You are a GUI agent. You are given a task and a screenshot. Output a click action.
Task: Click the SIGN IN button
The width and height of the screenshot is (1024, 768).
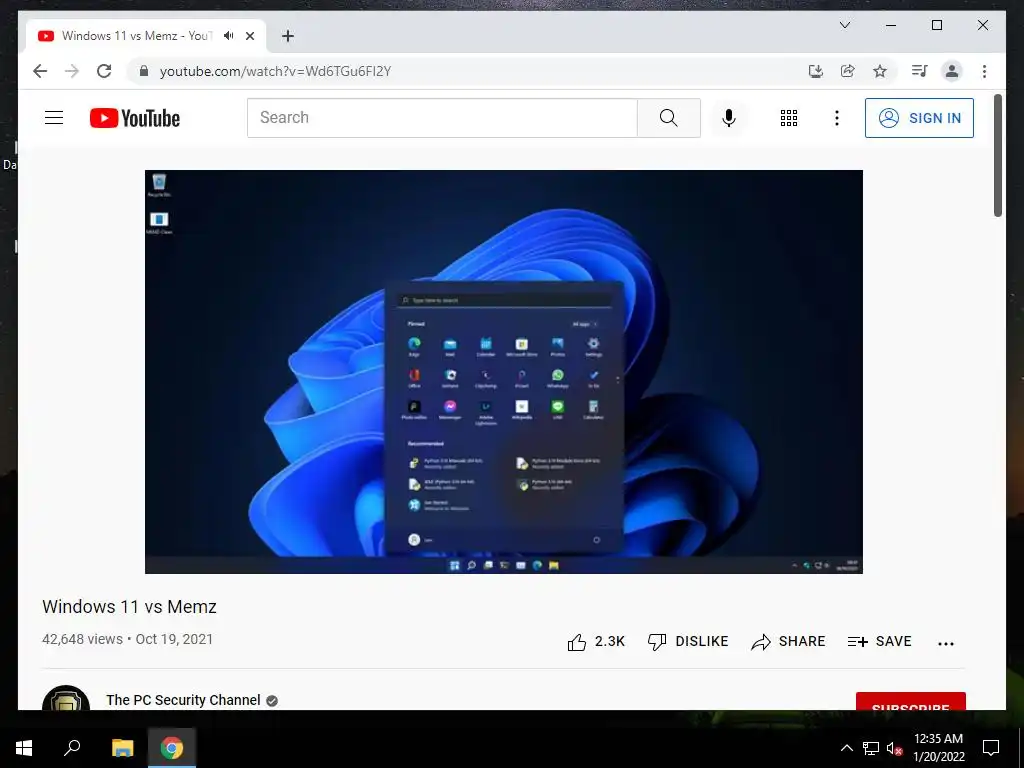click(920, 118)
